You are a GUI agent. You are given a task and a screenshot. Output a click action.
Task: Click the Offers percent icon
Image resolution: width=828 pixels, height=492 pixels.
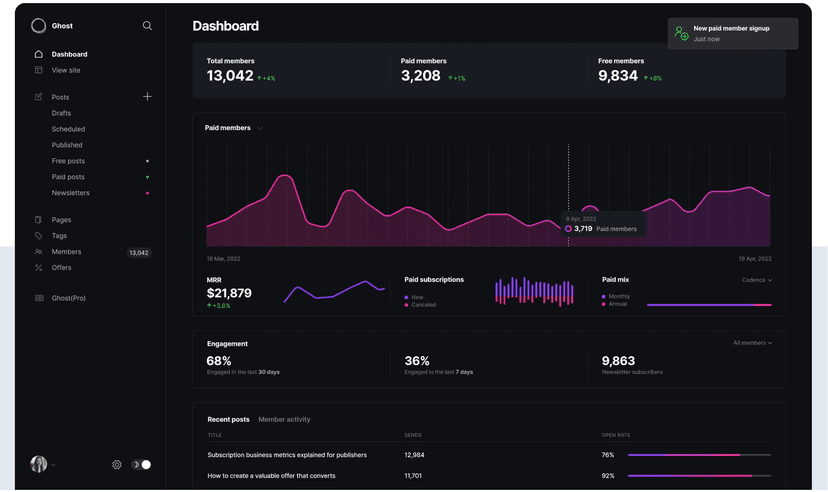(x=39, y=268)
